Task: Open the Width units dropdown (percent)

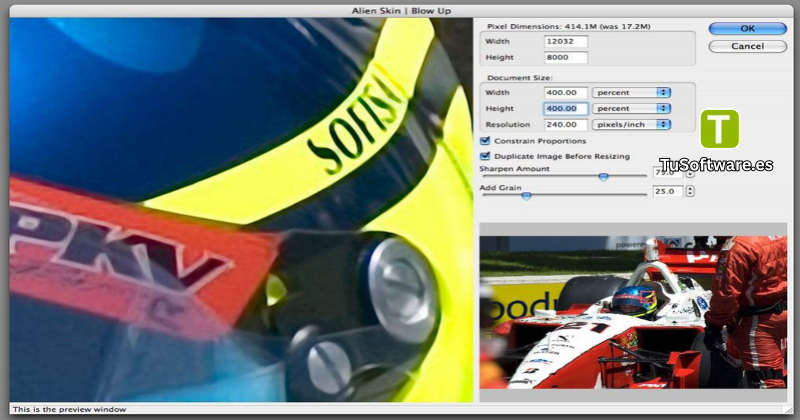Action: [x=631, y=92]
